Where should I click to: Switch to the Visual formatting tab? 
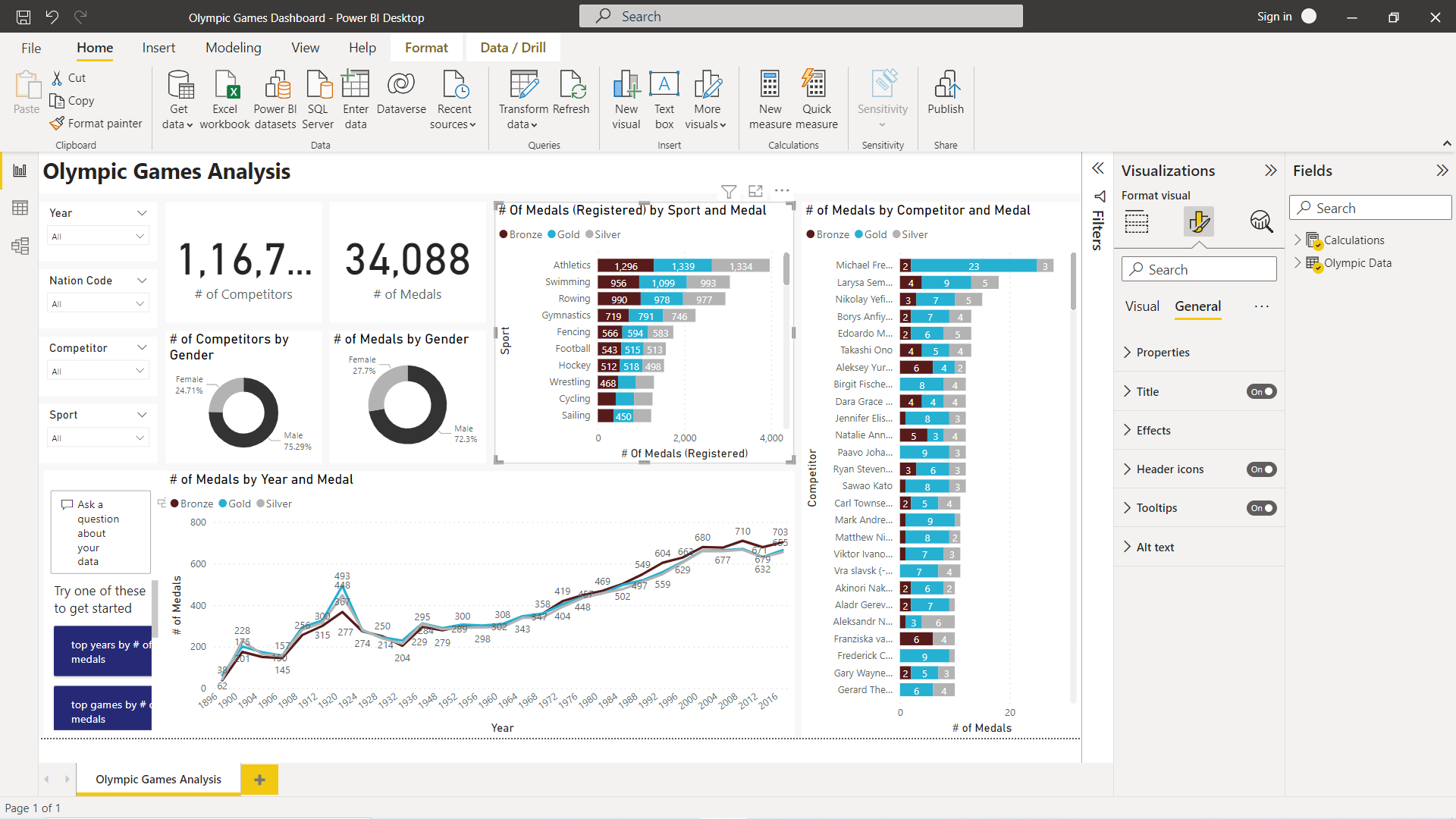point(1142,306)
